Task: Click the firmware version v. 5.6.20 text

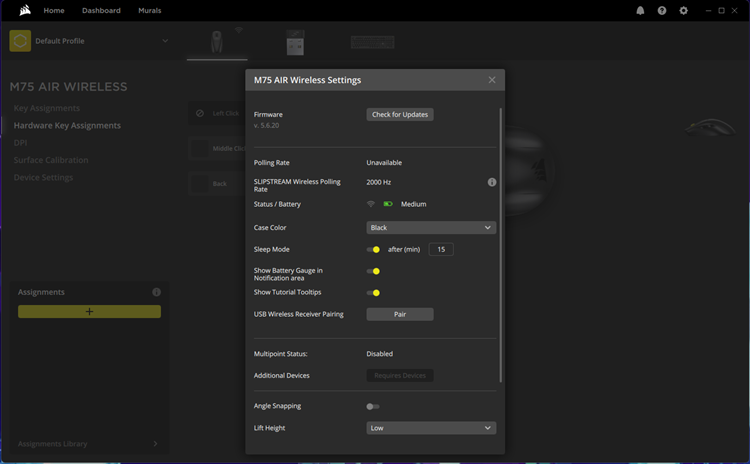Action: click(266, 125)
